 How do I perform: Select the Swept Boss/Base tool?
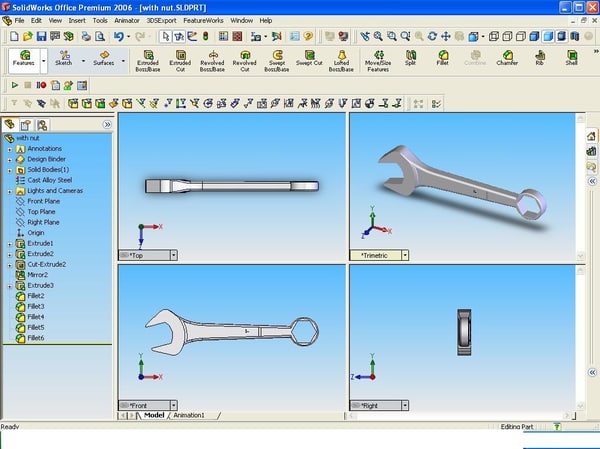tap(277, 61)
